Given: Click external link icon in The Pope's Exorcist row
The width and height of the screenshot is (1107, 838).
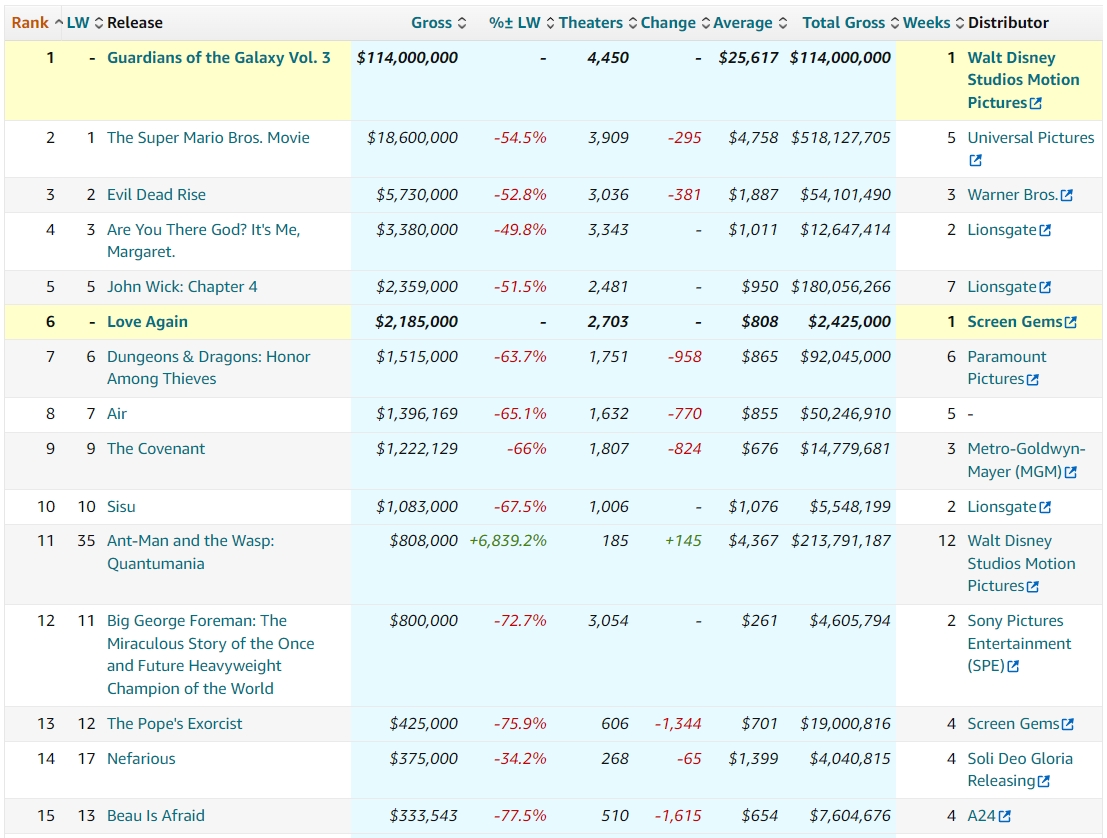Looking at the screenshot, I should coord(1067,724).
